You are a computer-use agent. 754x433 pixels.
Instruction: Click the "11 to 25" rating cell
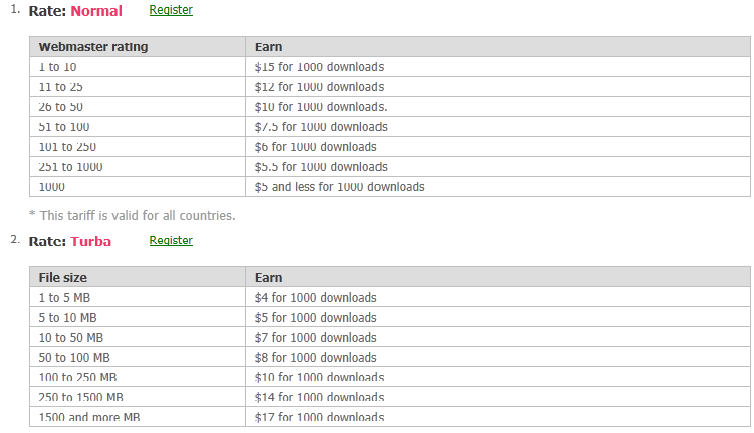[x=60, y=87]
